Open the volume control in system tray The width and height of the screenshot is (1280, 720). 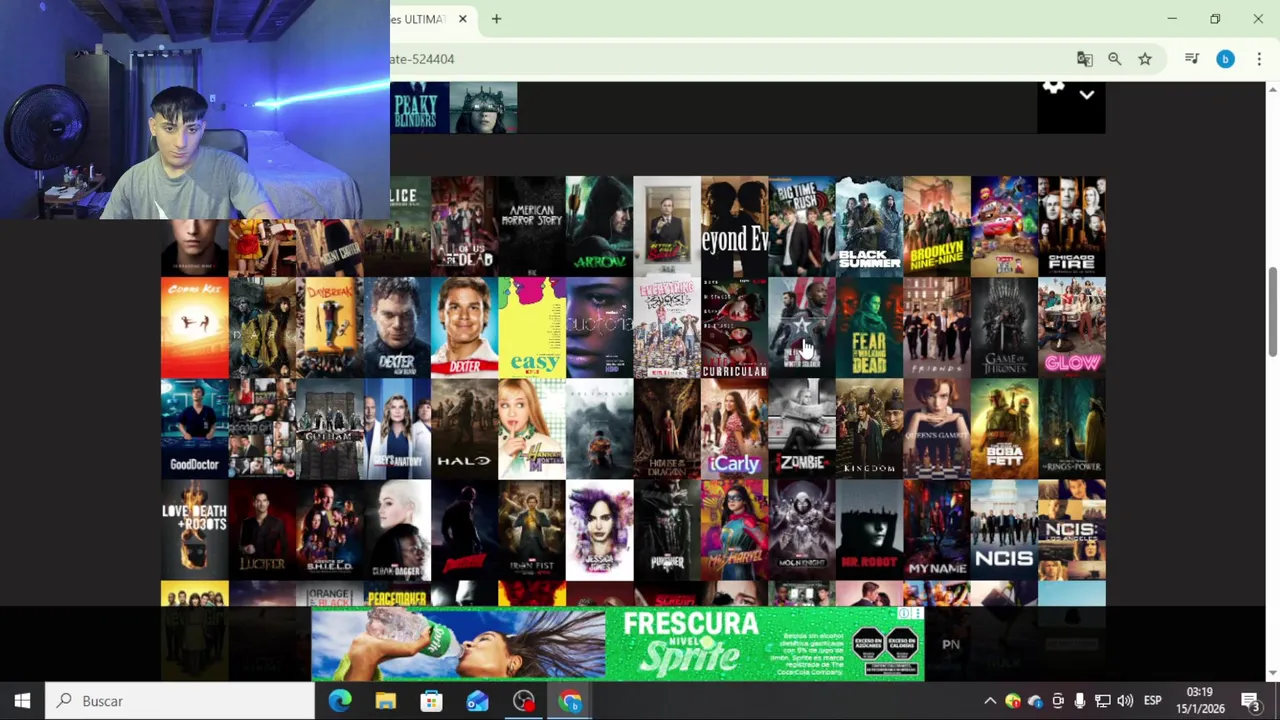tap(1125, 701)
